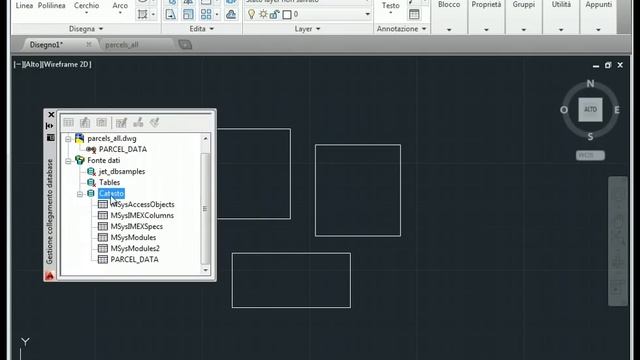Close the Disegno1* tab
640x360 pixels.
point(89,44)
